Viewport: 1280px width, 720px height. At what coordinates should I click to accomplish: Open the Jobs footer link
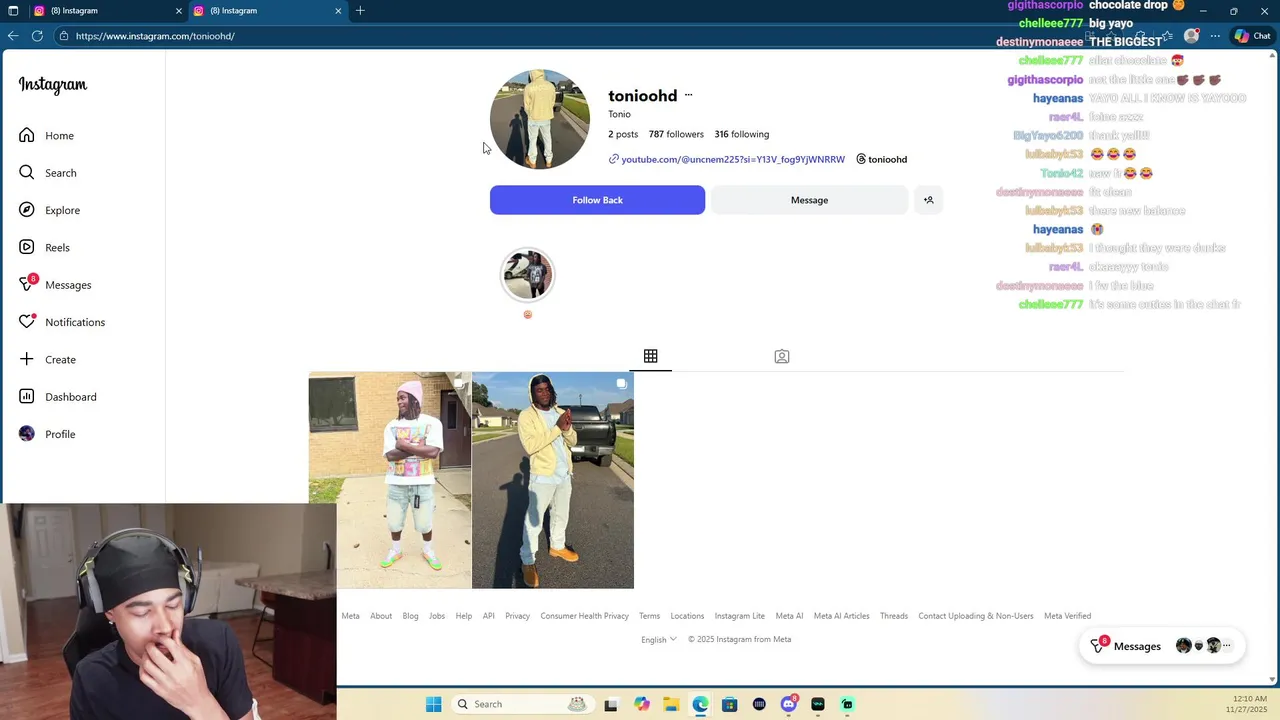tap(437, 616)
